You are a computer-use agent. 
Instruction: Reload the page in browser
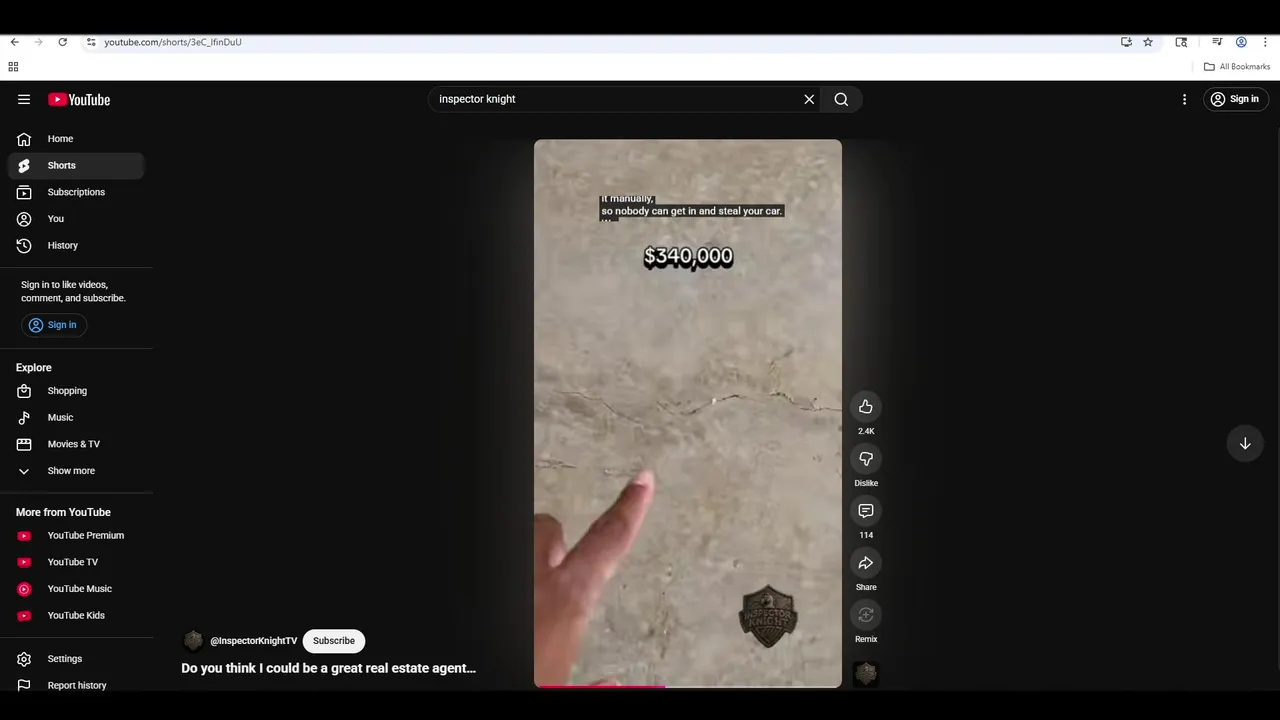62,42
